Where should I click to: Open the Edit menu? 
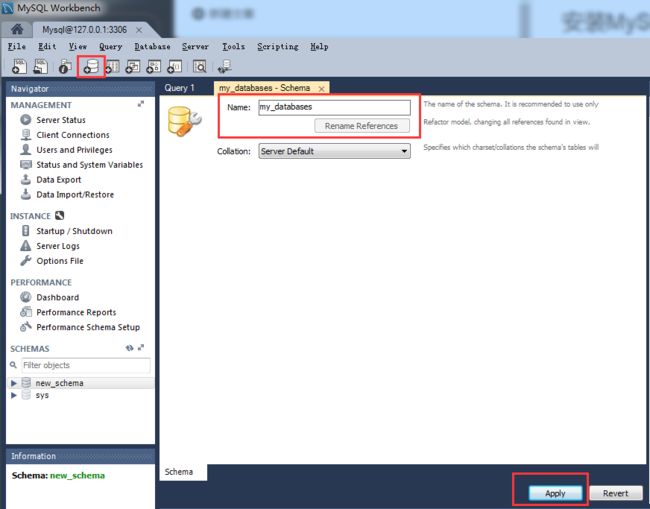click(47, 46)
